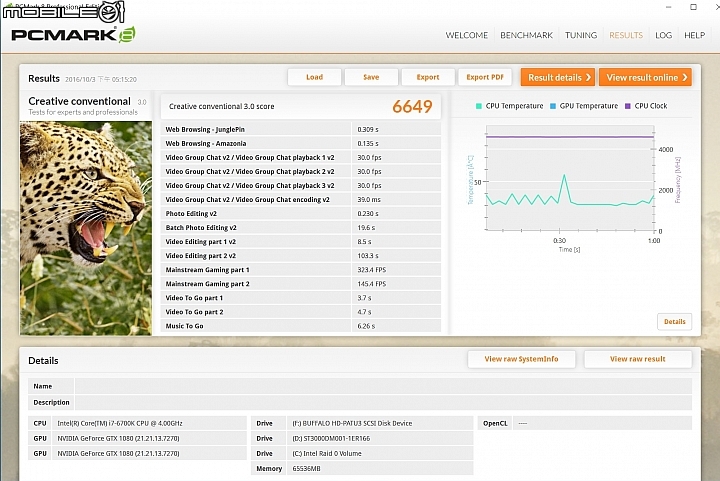Image resolution: width=720 pixels, height=481 pixels.
Task: Select Video Group Chat encoding v2 row
Action: 301,200
